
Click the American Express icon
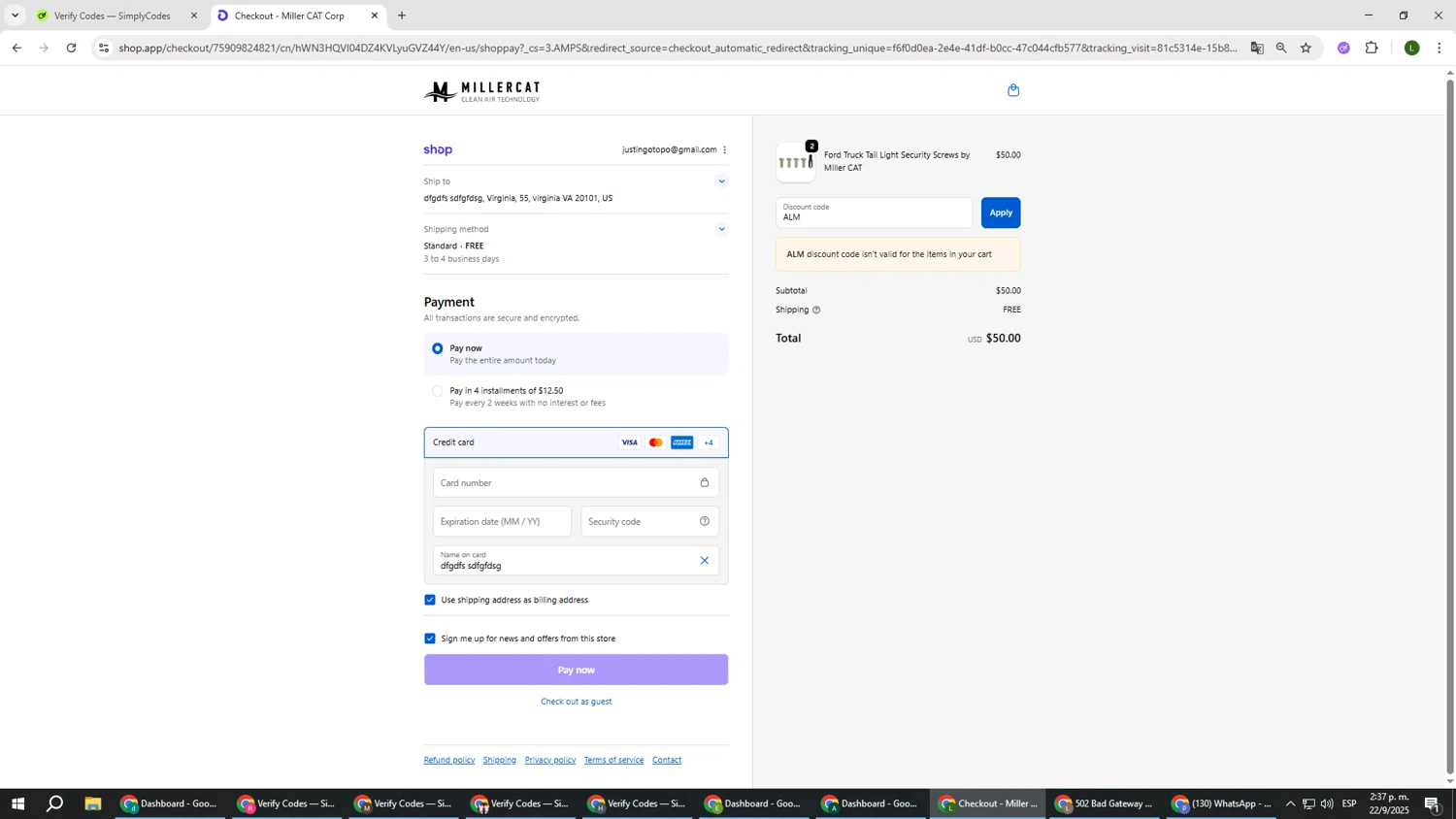tap(682, 442)
